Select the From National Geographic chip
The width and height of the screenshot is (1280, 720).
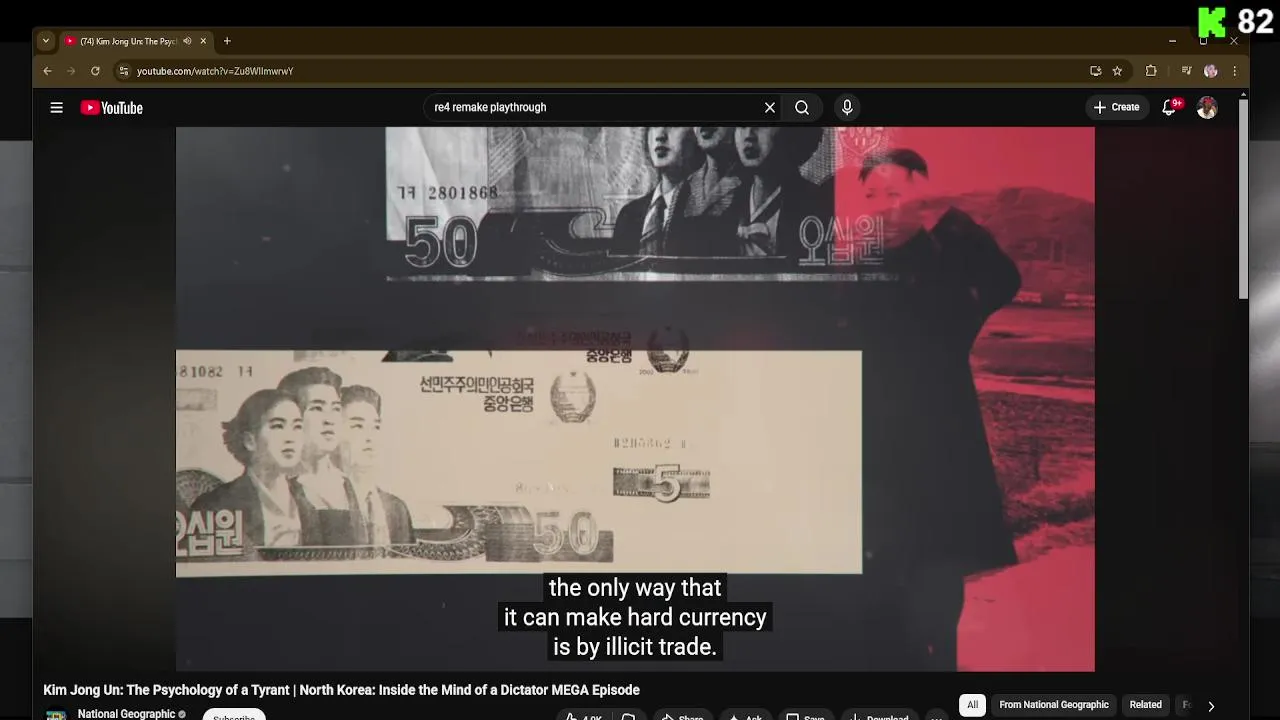(x=1054, y=705)
